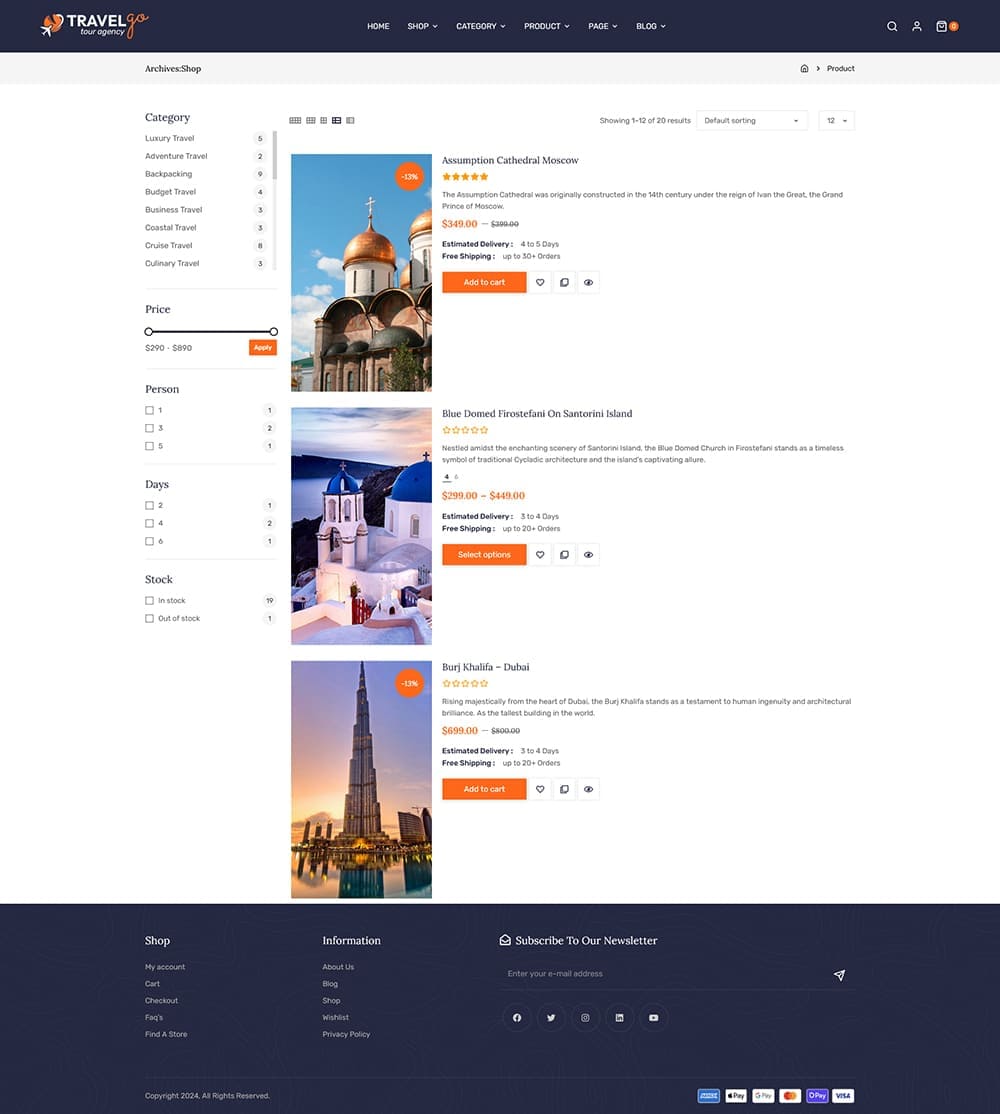Expand the PRODUCT menu dropdown
Image resolution: width=1000 pixels, height=1114 pixels.
click(x=547, y=26)
